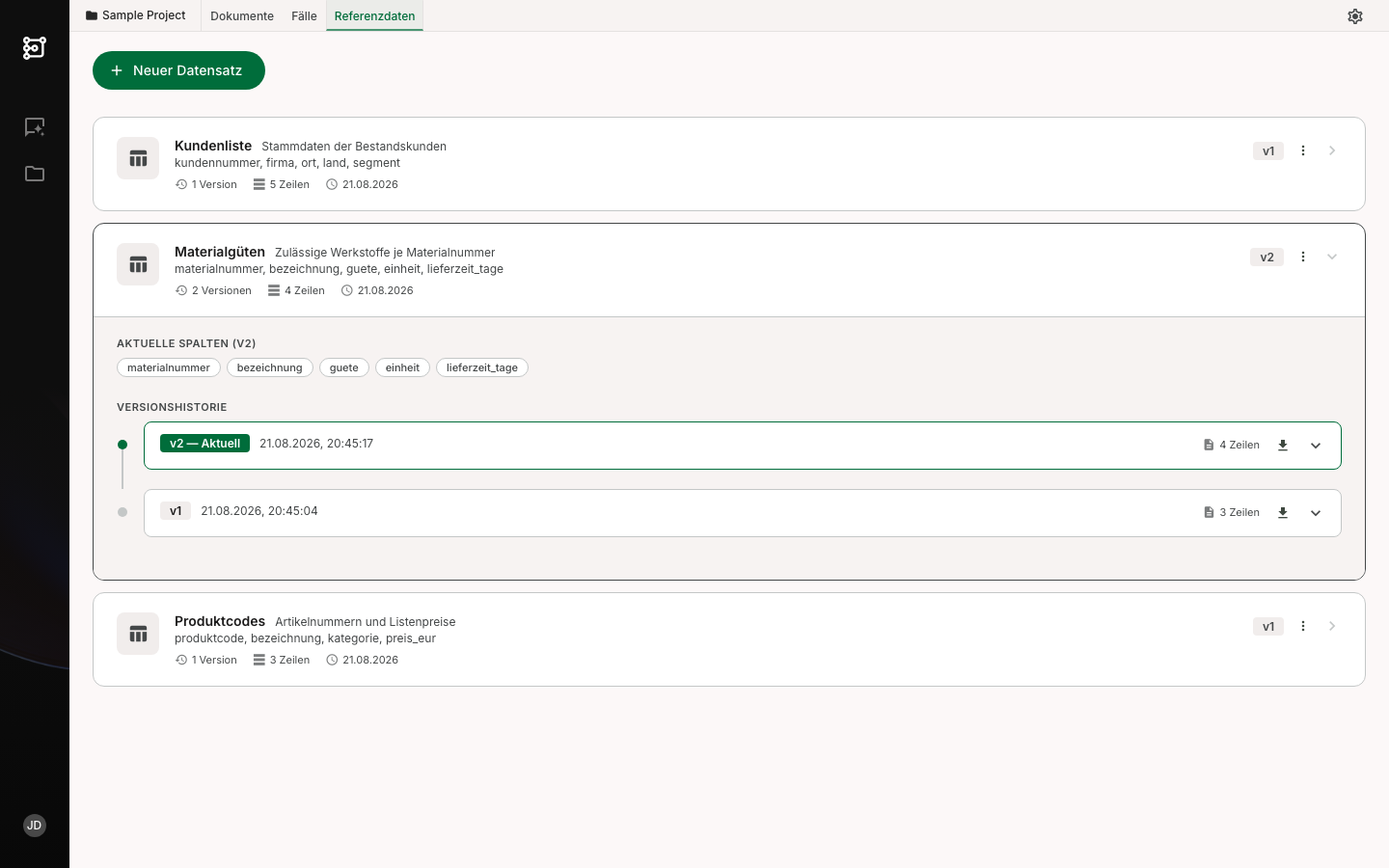Click the Kundenliste column list text
The width and height of the screenshot is (1389, 868).
point(287,163)
